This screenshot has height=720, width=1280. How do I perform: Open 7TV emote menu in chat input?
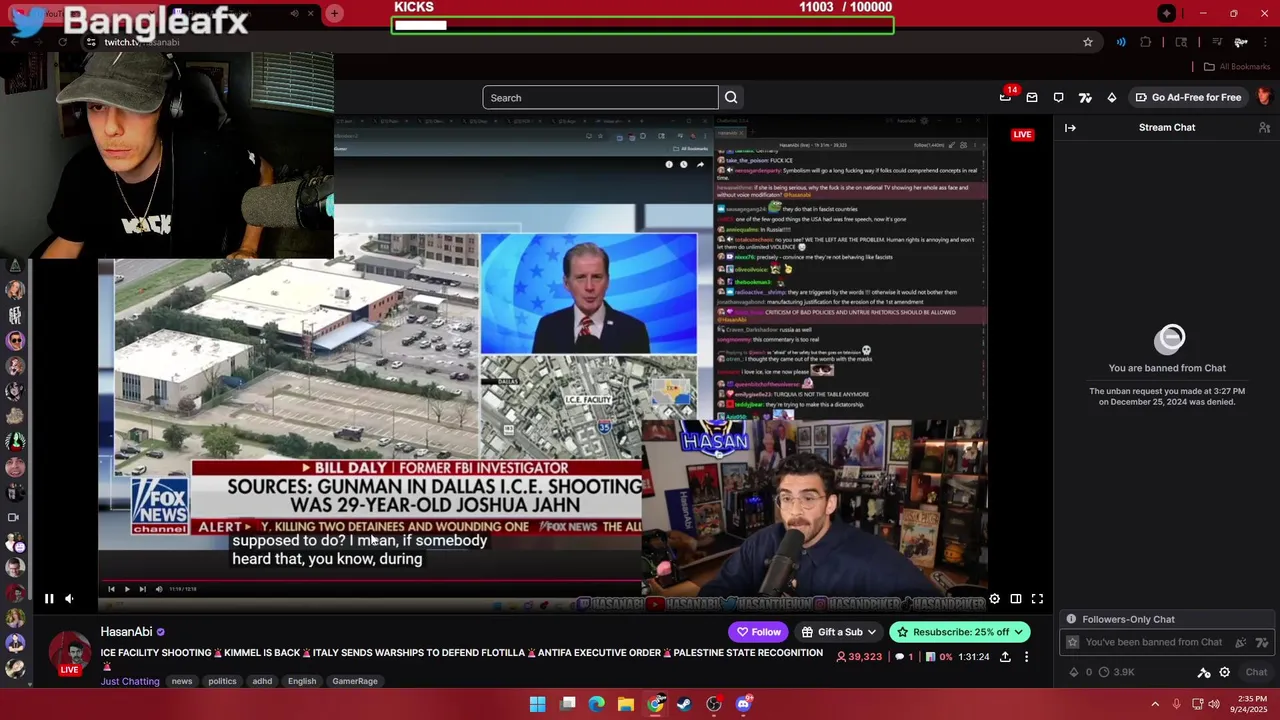tap(1262, 642)
